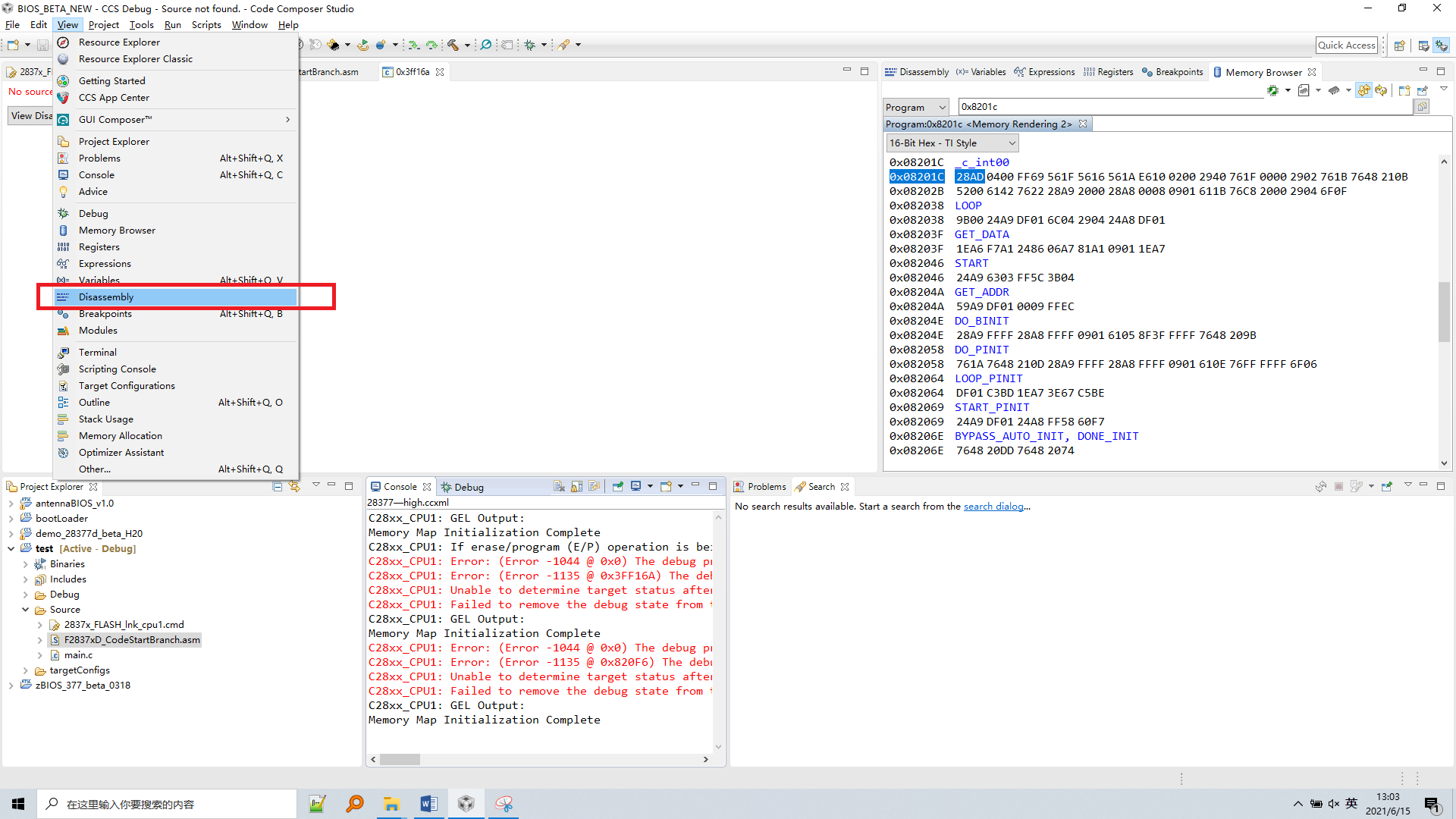1456x819 pixels.
Task: Click the Continuous Refresh icon in Memory Browser
Action: [1363, 90]
